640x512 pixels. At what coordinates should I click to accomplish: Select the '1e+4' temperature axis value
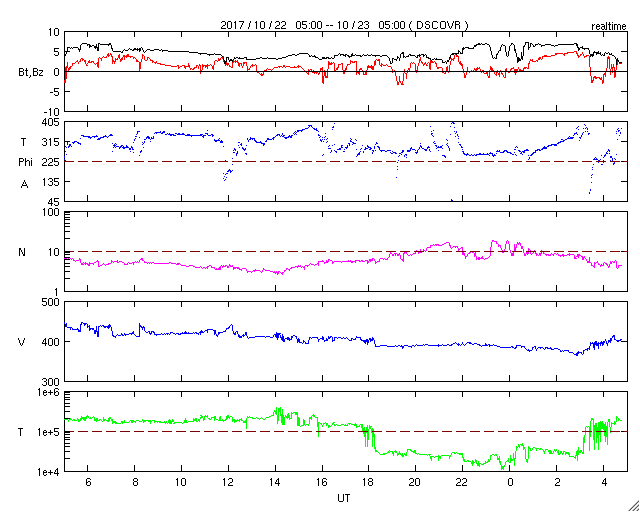tap(49, 472)
